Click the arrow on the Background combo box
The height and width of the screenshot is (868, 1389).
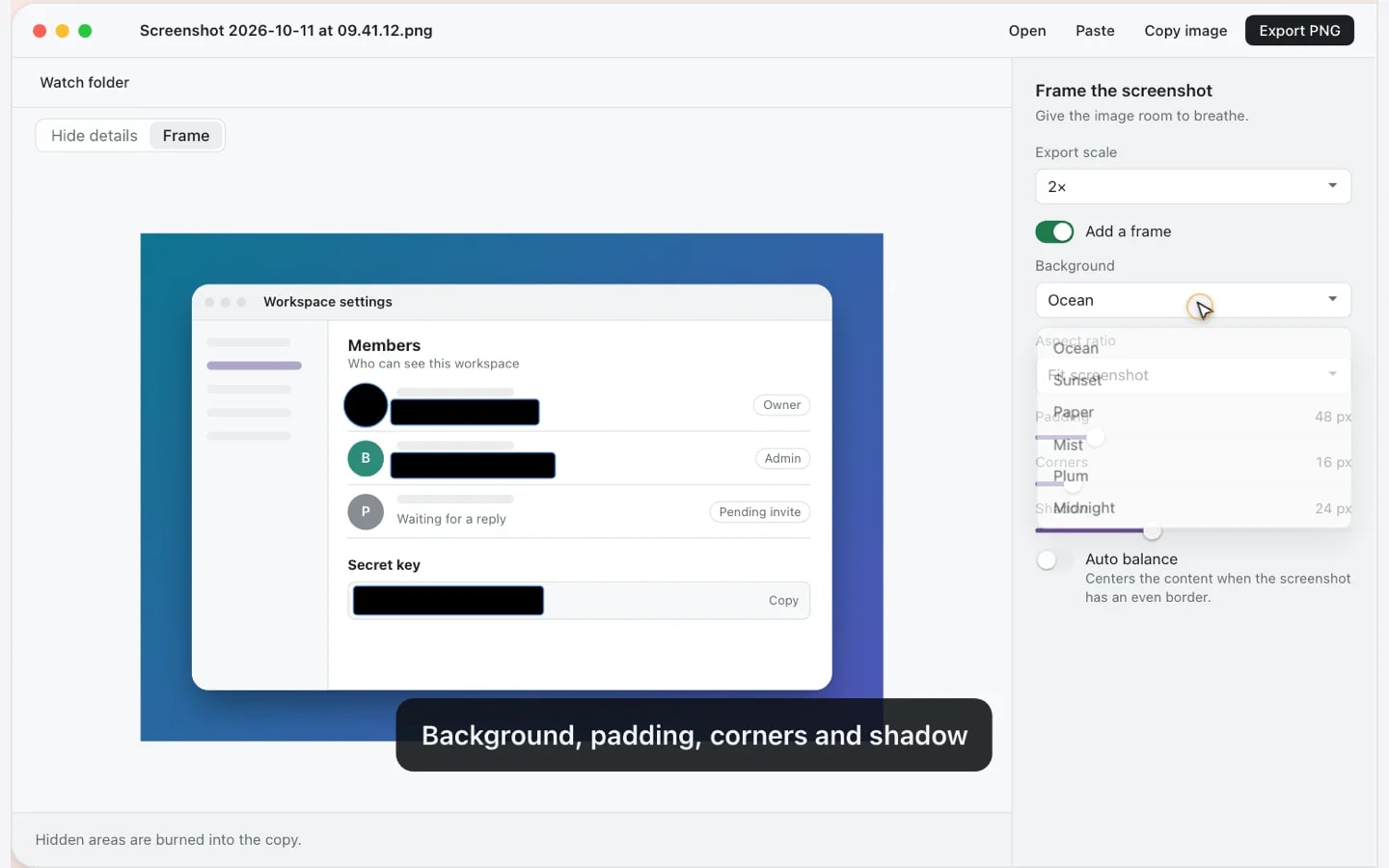click(x=1332, y=299)
